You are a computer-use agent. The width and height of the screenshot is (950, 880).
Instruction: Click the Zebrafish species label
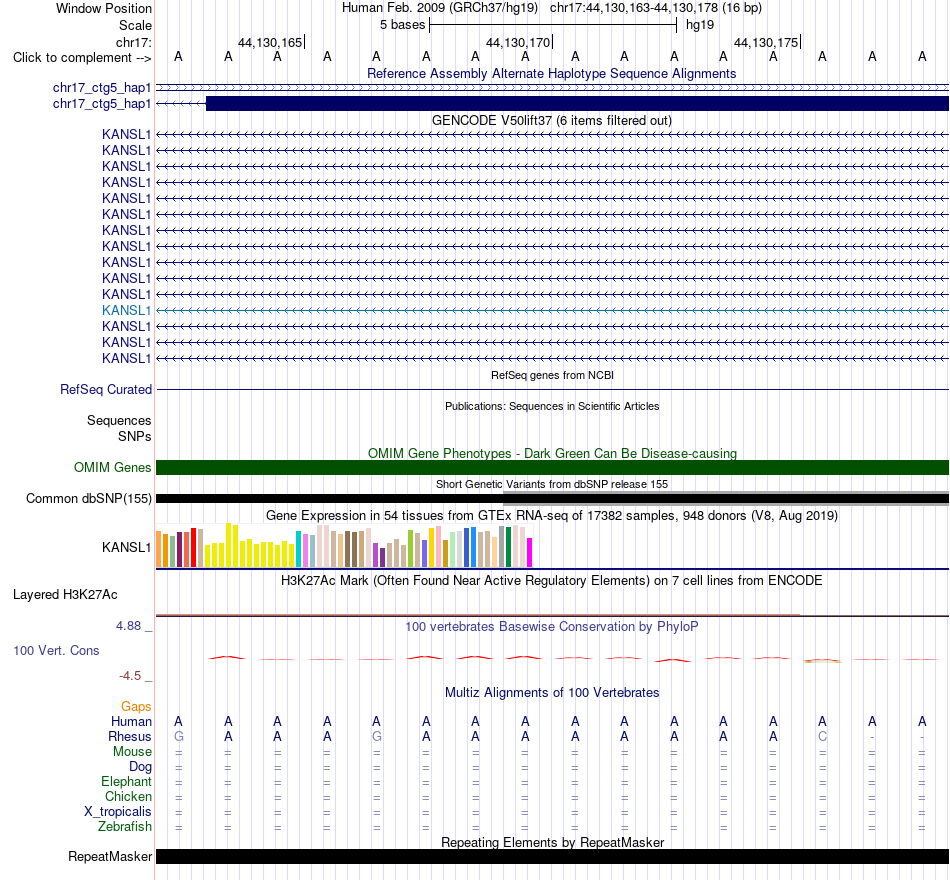click(x=125, y=827)
